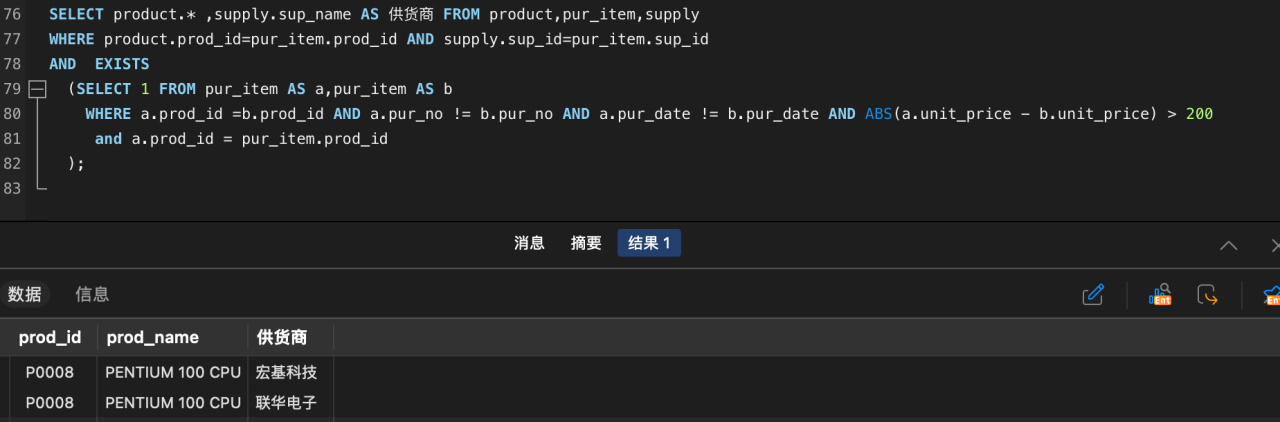
Task: Collapse the results panel with the up chevron
Action: click(x=1229, y=245)
